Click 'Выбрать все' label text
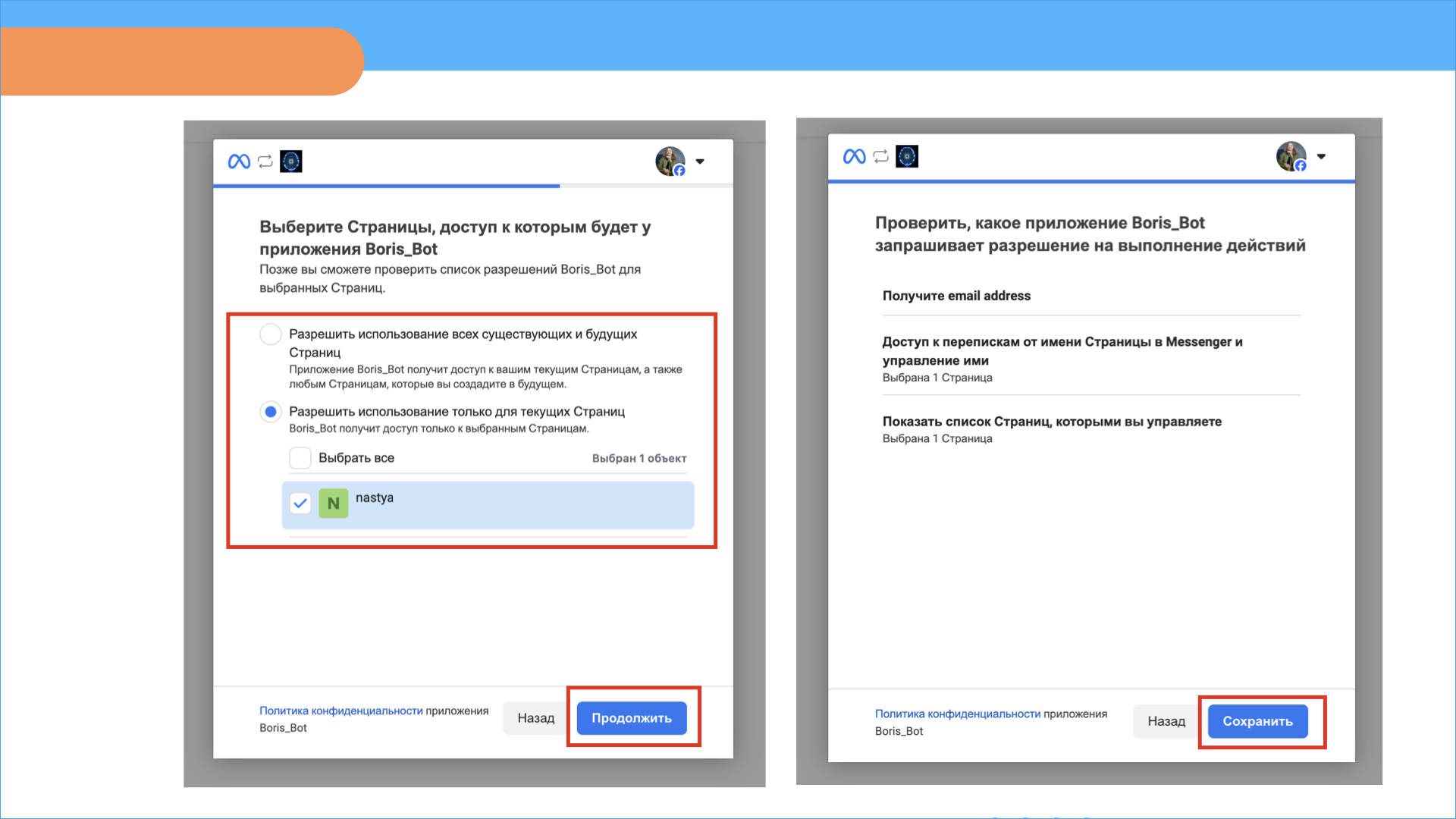 tap(356, 458)
